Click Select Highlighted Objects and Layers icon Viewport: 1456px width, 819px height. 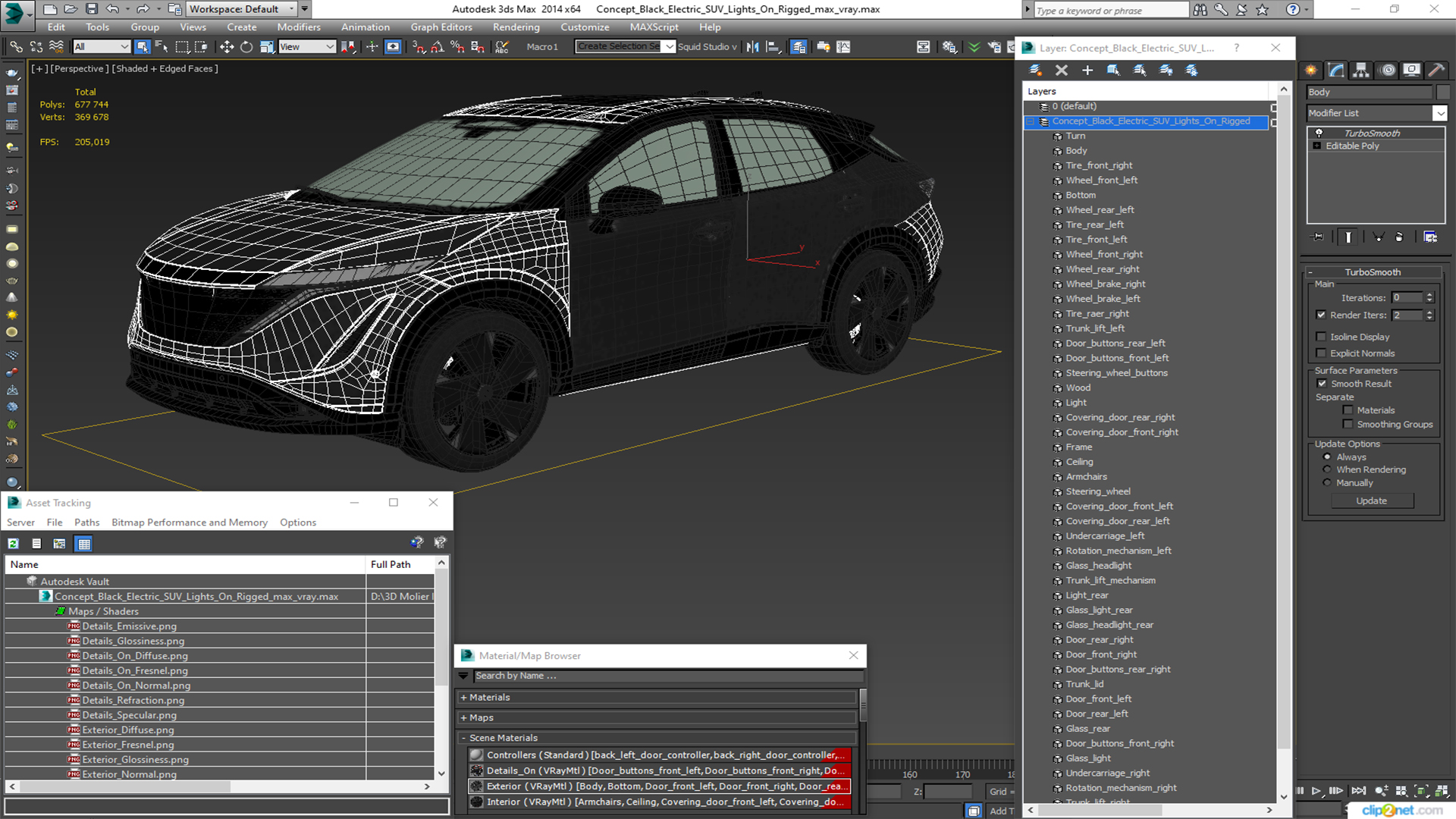1113,70
